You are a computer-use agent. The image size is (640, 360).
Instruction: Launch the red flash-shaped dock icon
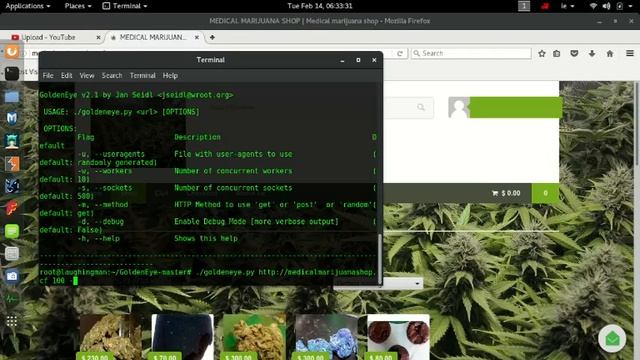click(12, 209)
